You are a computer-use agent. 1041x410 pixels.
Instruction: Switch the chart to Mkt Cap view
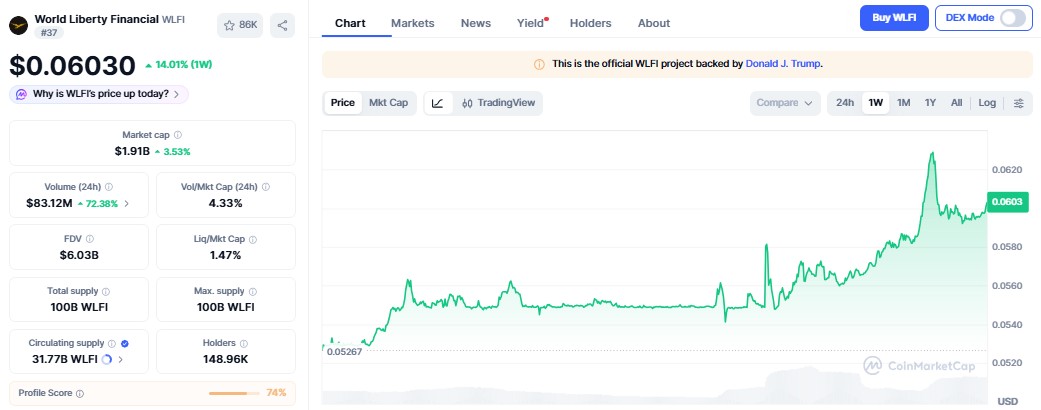tap(388, 103)
